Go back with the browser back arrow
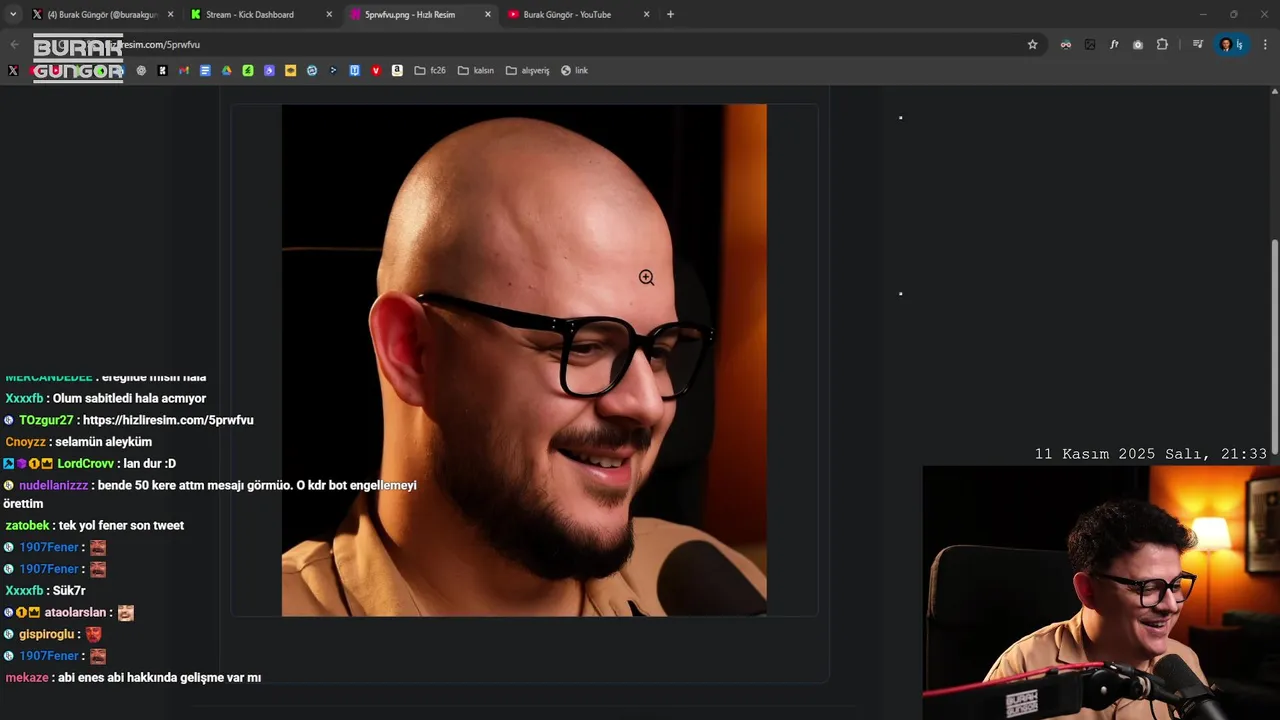 pyautogui.click(x=14, y=44)
